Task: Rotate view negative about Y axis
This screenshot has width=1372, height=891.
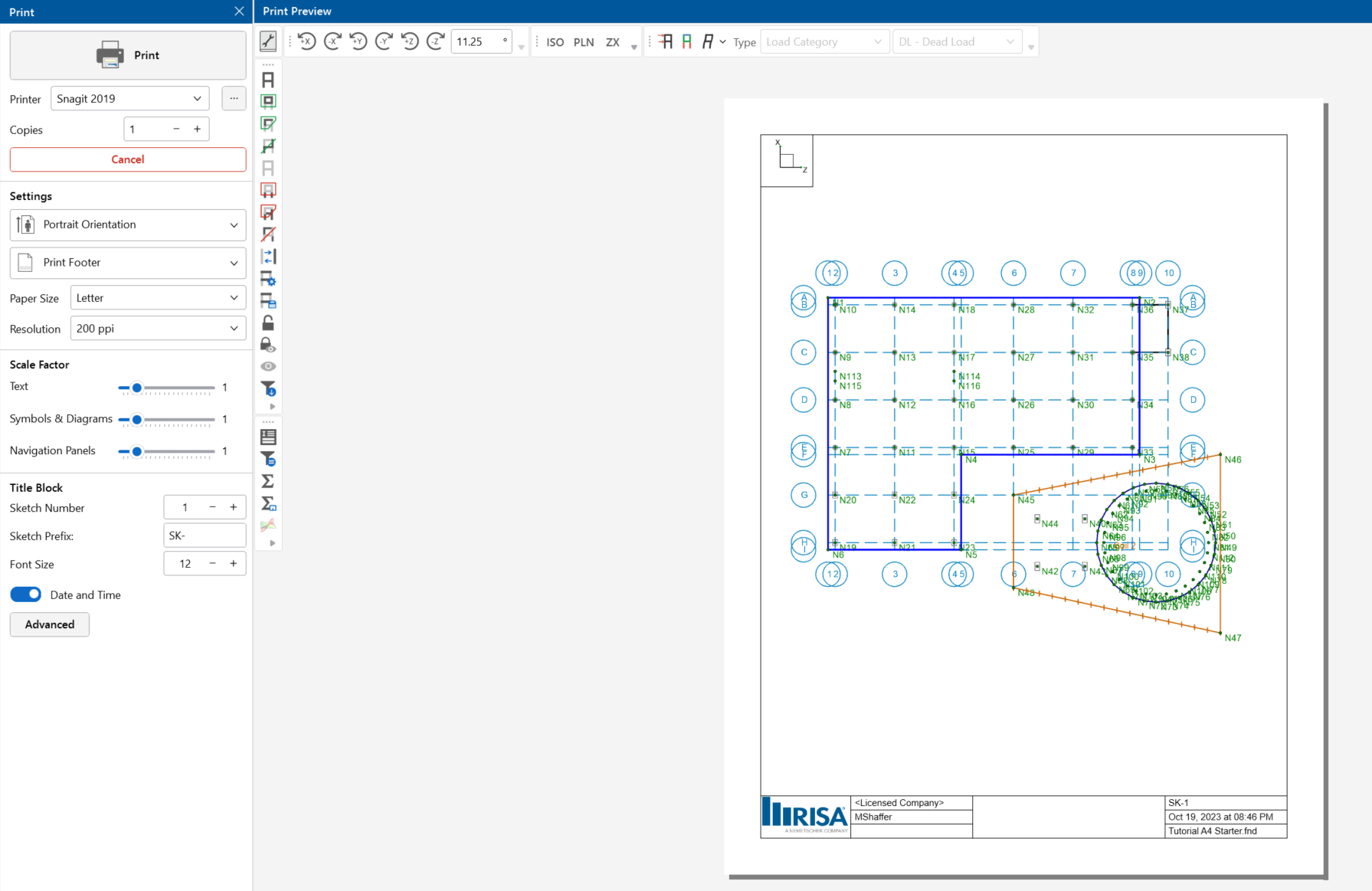Action: (384, 41)
